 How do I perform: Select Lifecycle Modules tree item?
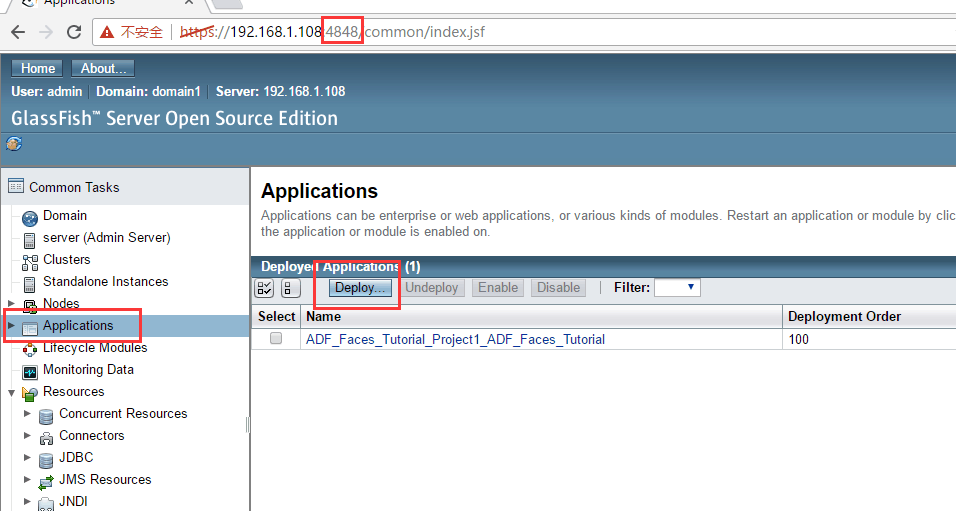coord(95,347)
